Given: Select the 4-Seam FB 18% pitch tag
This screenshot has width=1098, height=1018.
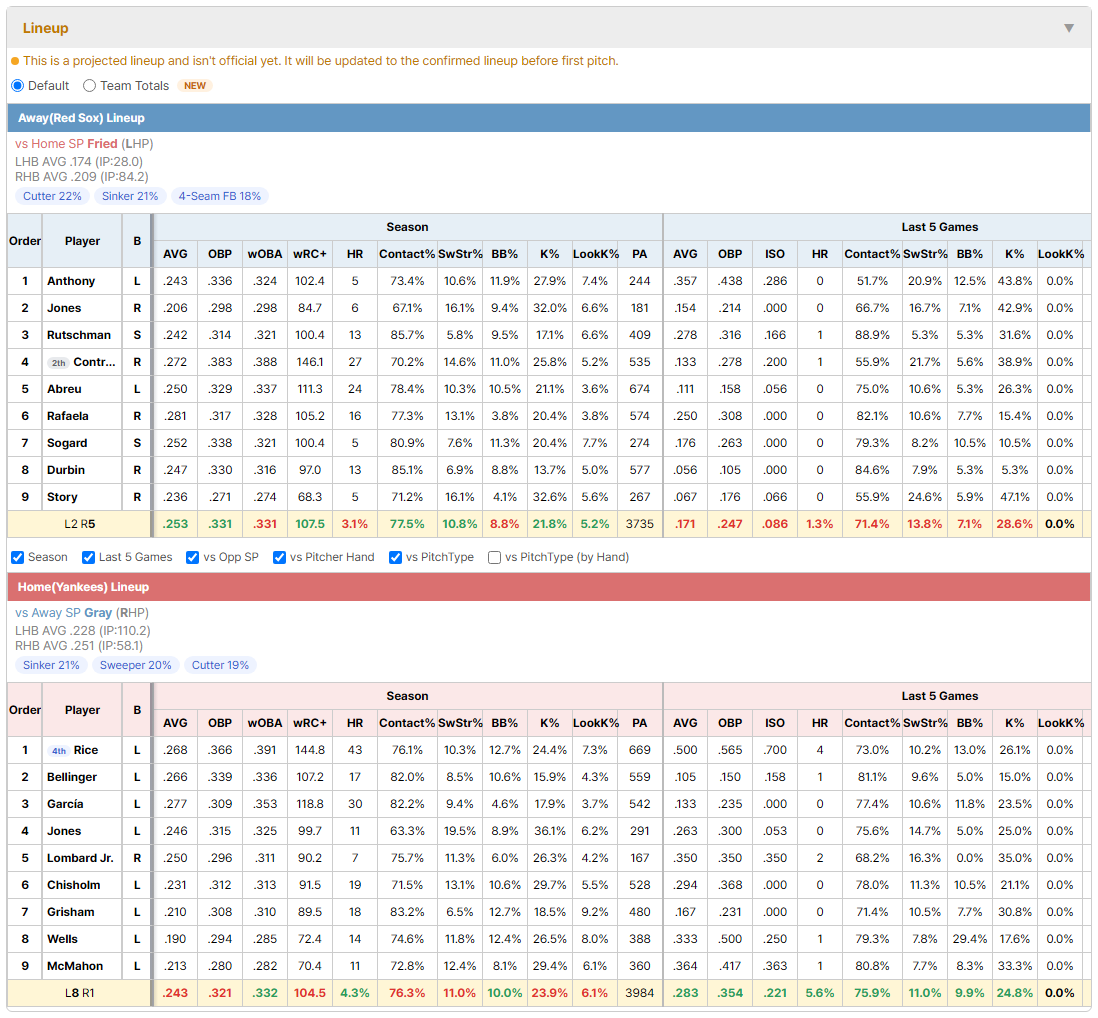Looking at the screenshot, I should pos(220,196).
